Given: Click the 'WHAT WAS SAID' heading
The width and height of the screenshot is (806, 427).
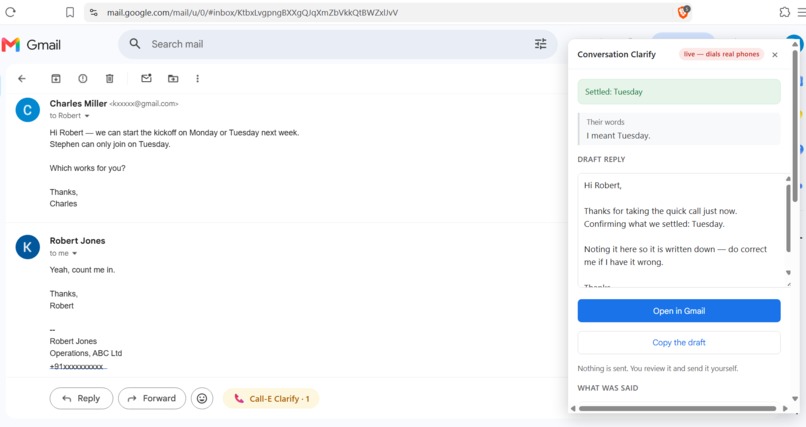Looking at the screenshot, I should coord(608,388).
